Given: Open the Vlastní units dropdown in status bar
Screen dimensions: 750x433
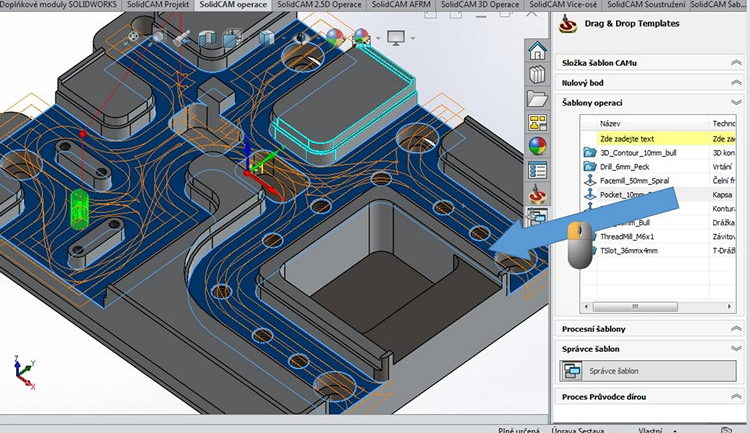Looking at the screenshot, I should 675,430.
